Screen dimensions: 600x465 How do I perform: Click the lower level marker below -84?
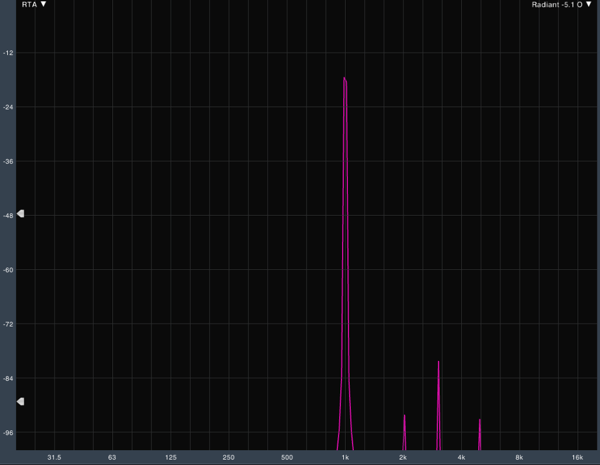pyautogui.click(x=21, y=401)
